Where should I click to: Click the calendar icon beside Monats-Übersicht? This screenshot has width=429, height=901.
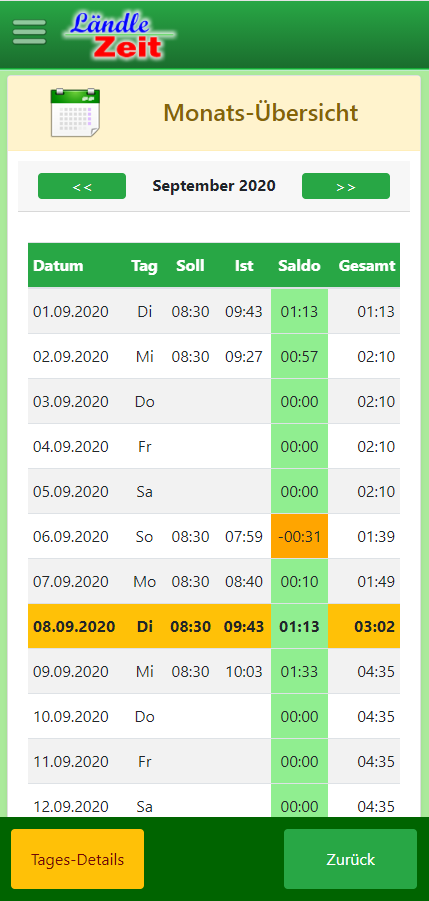[x=75, y=113]
